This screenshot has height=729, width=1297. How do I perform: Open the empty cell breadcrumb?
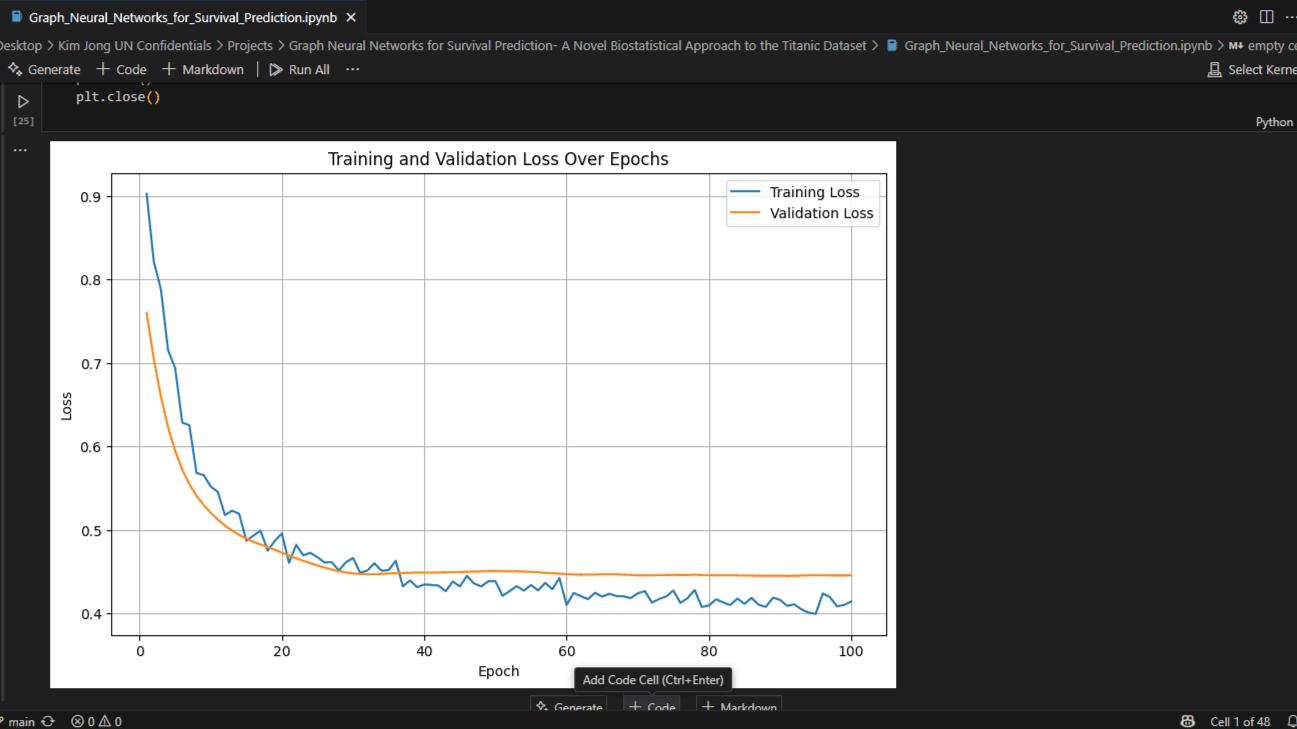point(1263,45)
